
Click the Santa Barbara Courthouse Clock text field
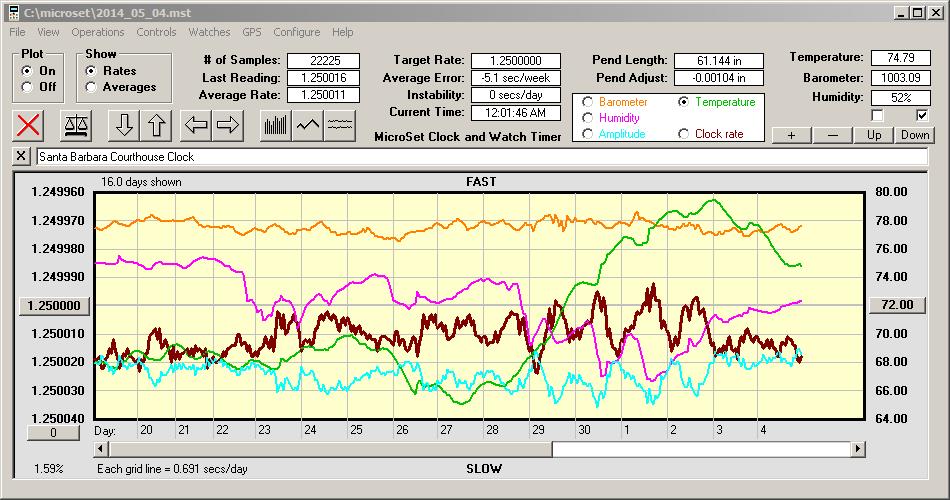(480, 157)
